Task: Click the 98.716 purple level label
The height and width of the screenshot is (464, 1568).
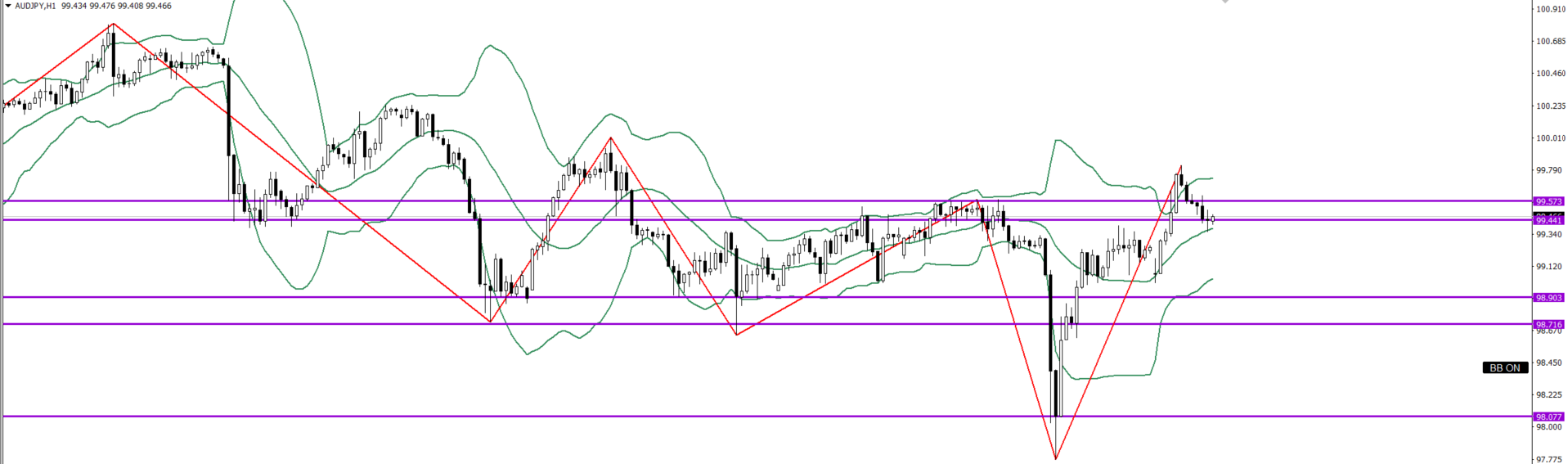Action: pos(1548,325)
